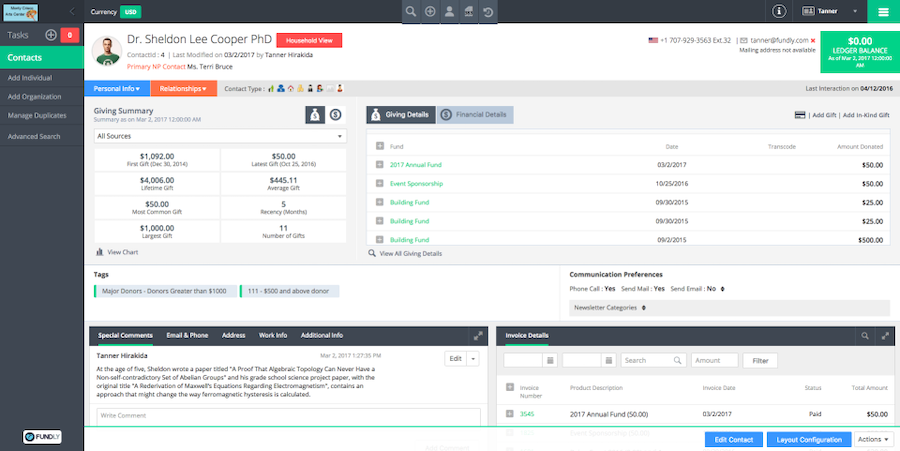Click the invoice Amount input field
Screen dimensions: 900x451
[x=715, y=360]
